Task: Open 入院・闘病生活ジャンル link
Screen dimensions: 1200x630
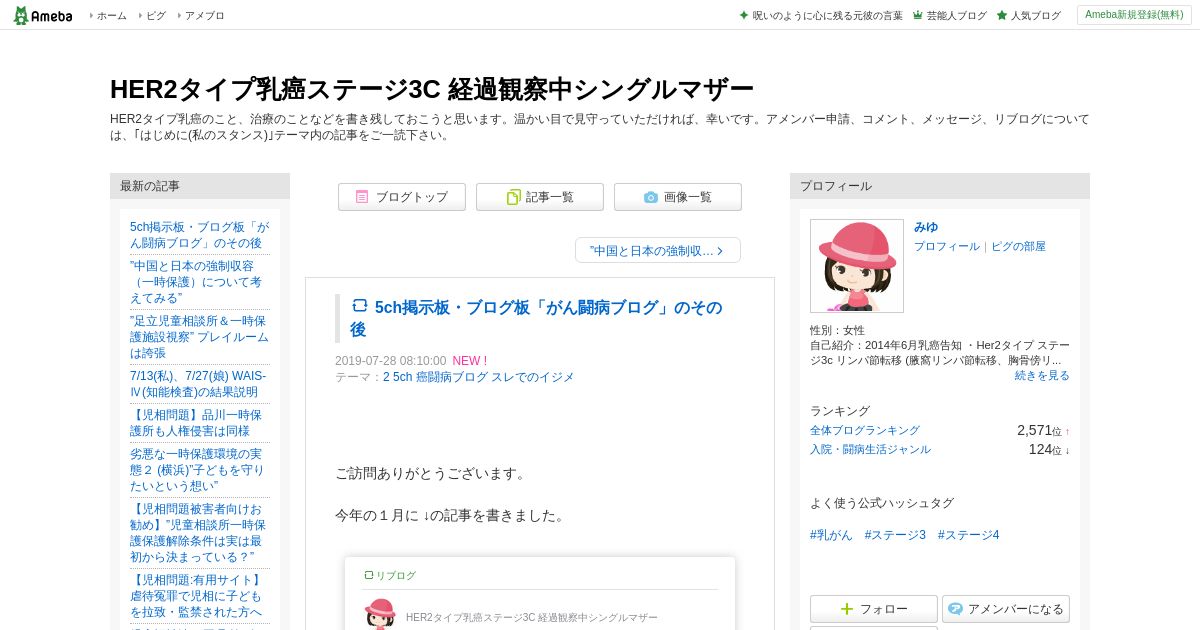Action: 870,449
